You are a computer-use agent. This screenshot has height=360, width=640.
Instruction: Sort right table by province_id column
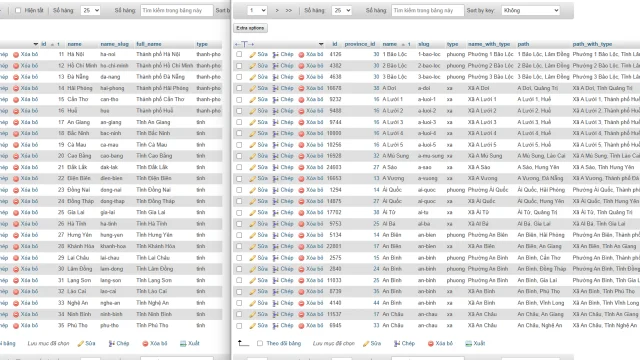coord(360,44)
